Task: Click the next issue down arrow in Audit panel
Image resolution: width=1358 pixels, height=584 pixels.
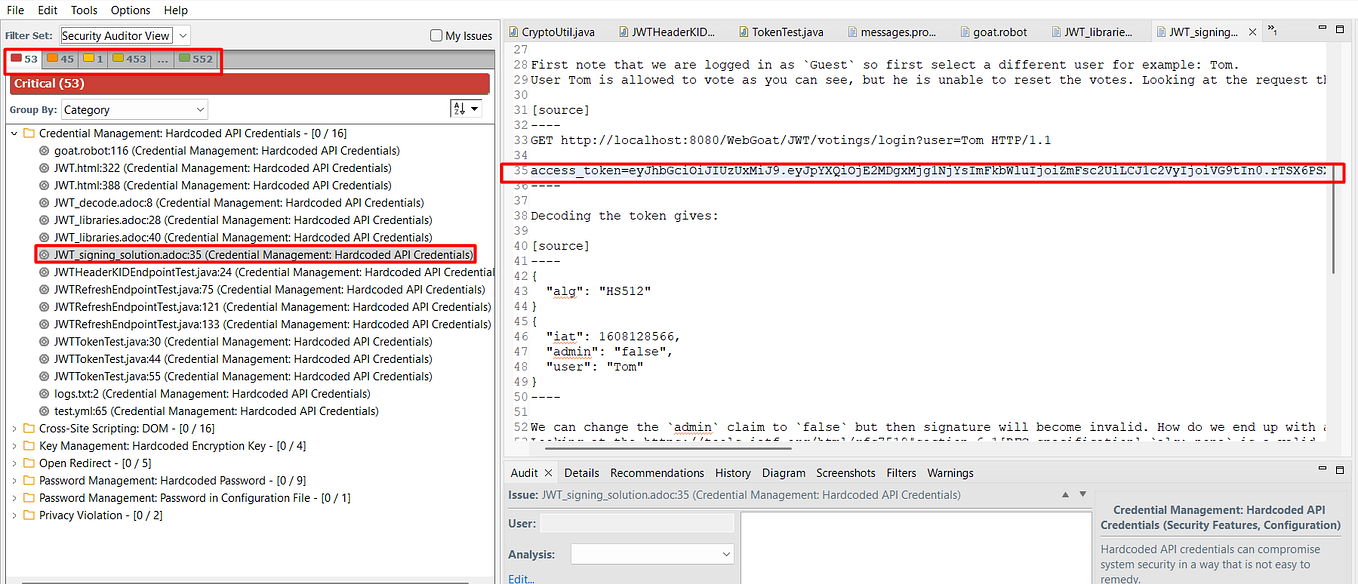Action: [1081, 494]
